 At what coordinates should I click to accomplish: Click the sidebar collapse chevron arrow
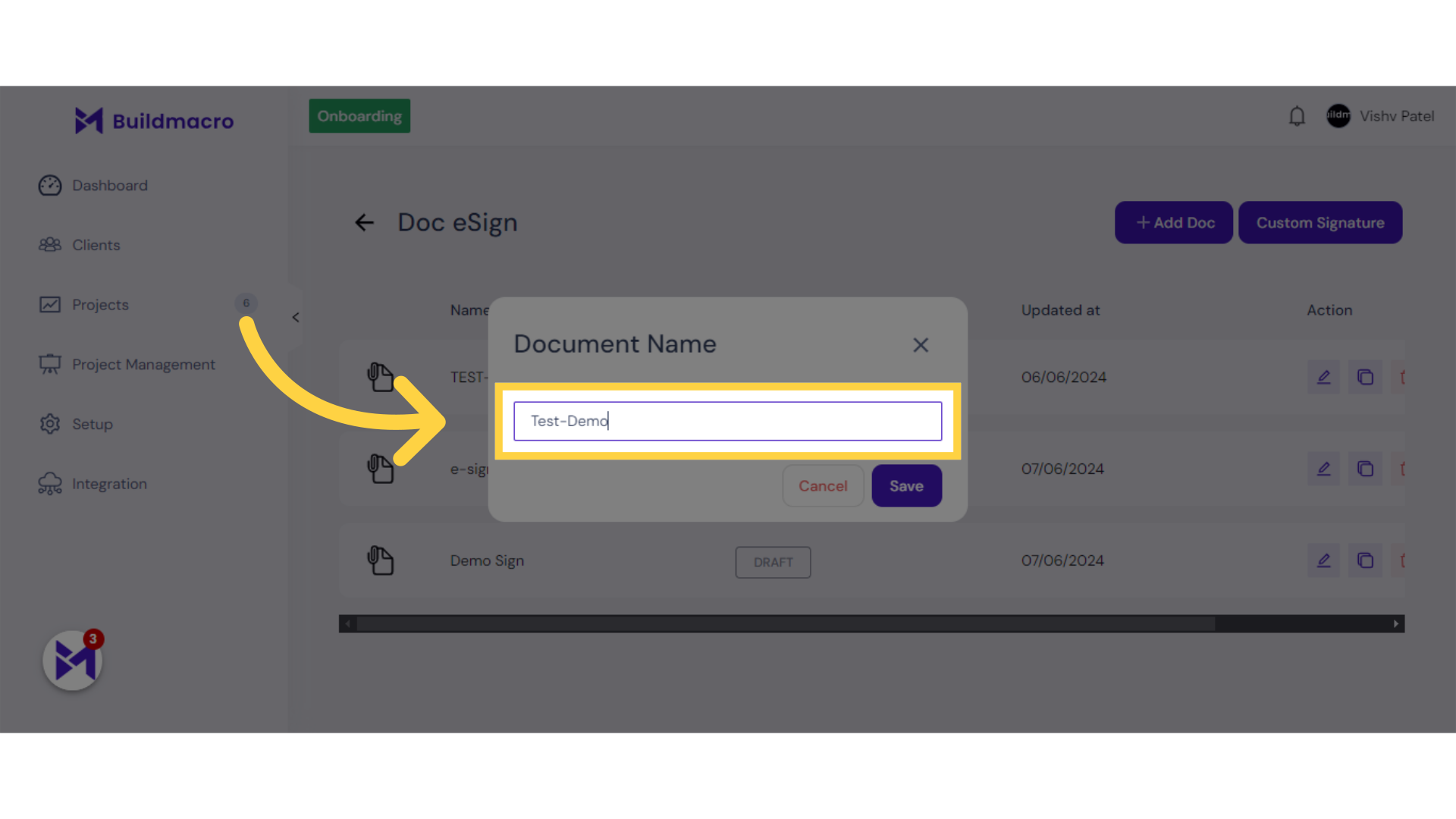coord(296,317)
